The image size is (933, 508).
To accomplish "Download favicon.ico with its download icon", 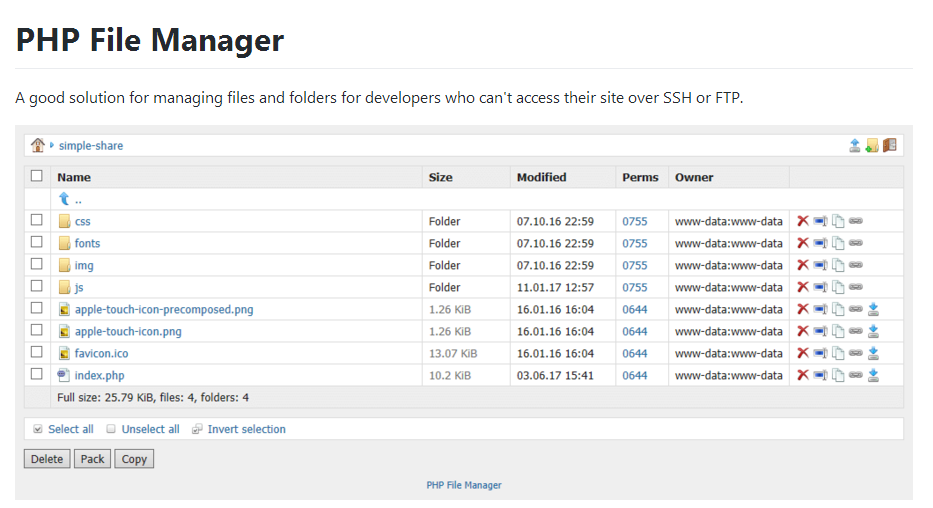I will (x=873, y=353).
